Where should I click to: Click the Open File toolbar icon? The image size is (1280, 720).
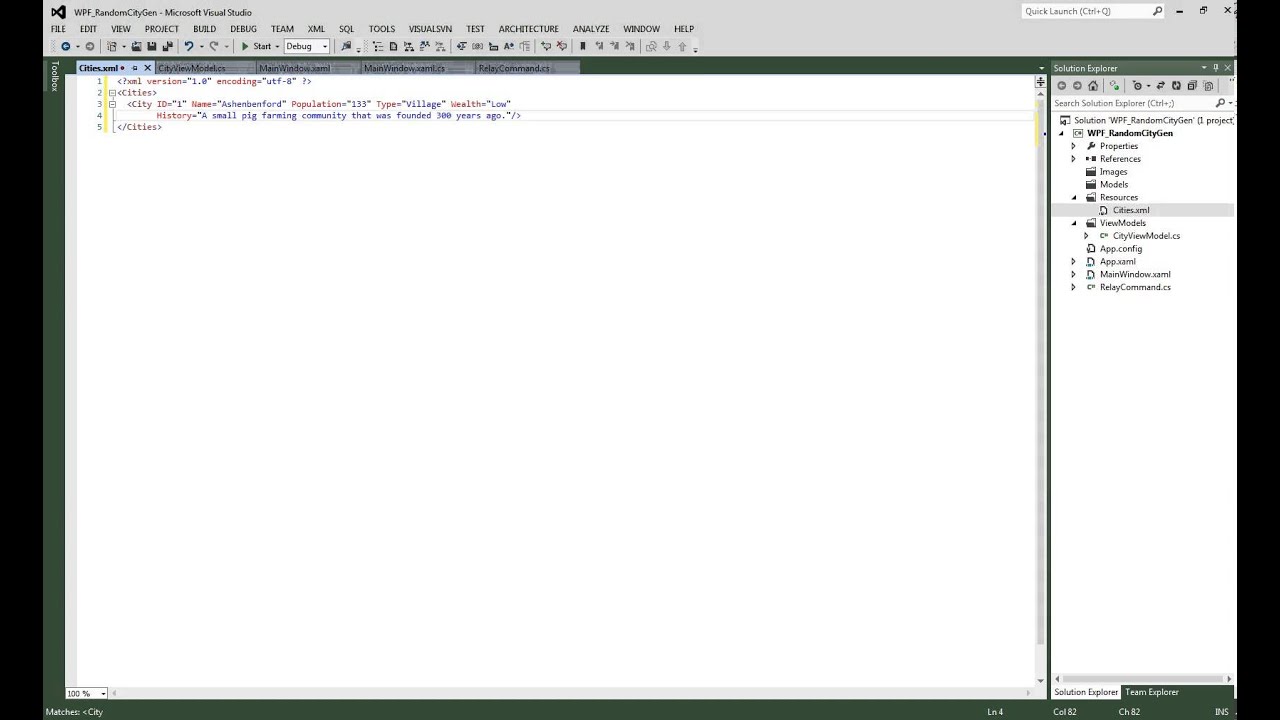(x=136, y=46)
